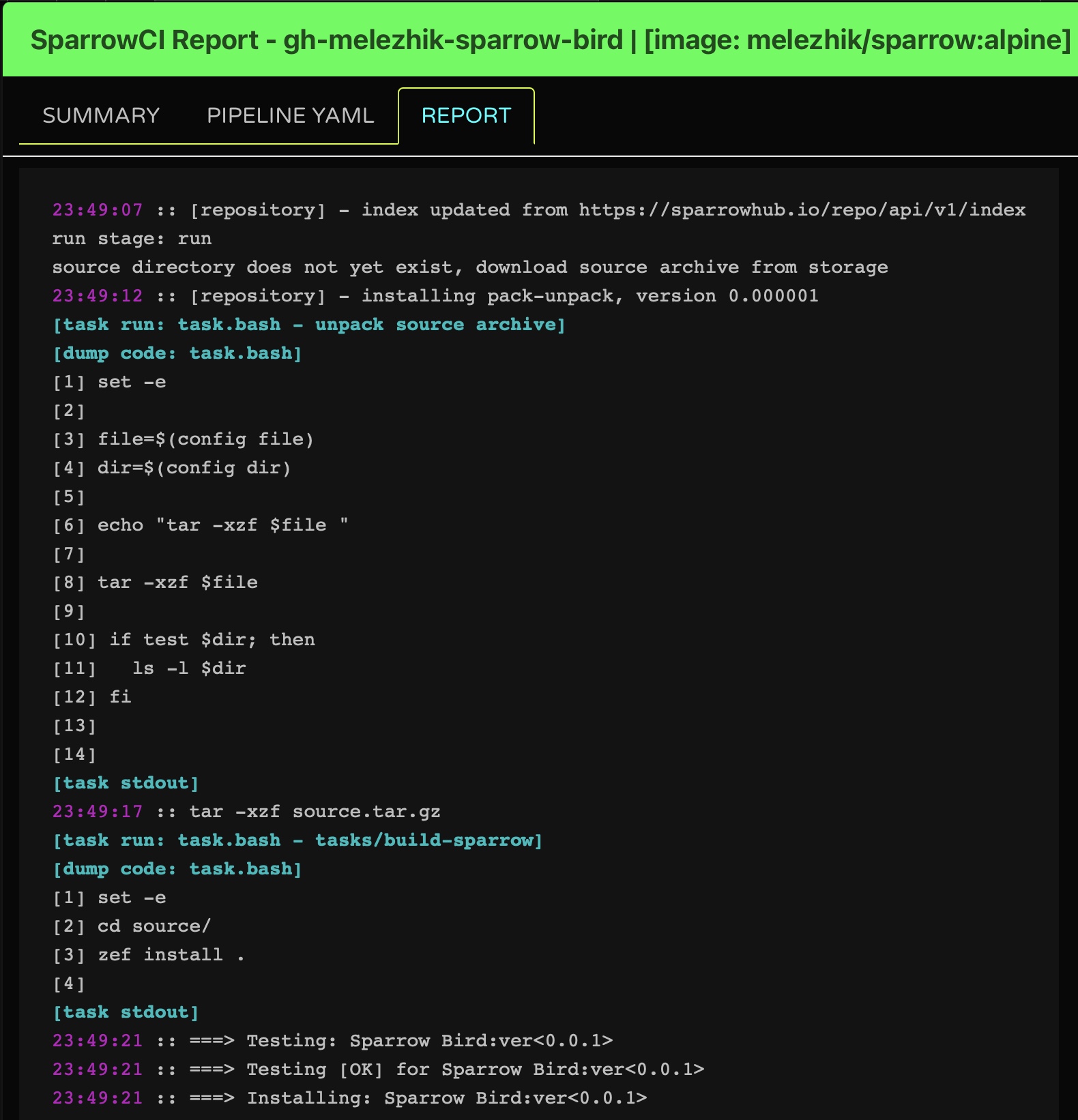The image size is (1078, 1120).
Task: Click the 'run stage: run' log line
Action: [132, 238]
